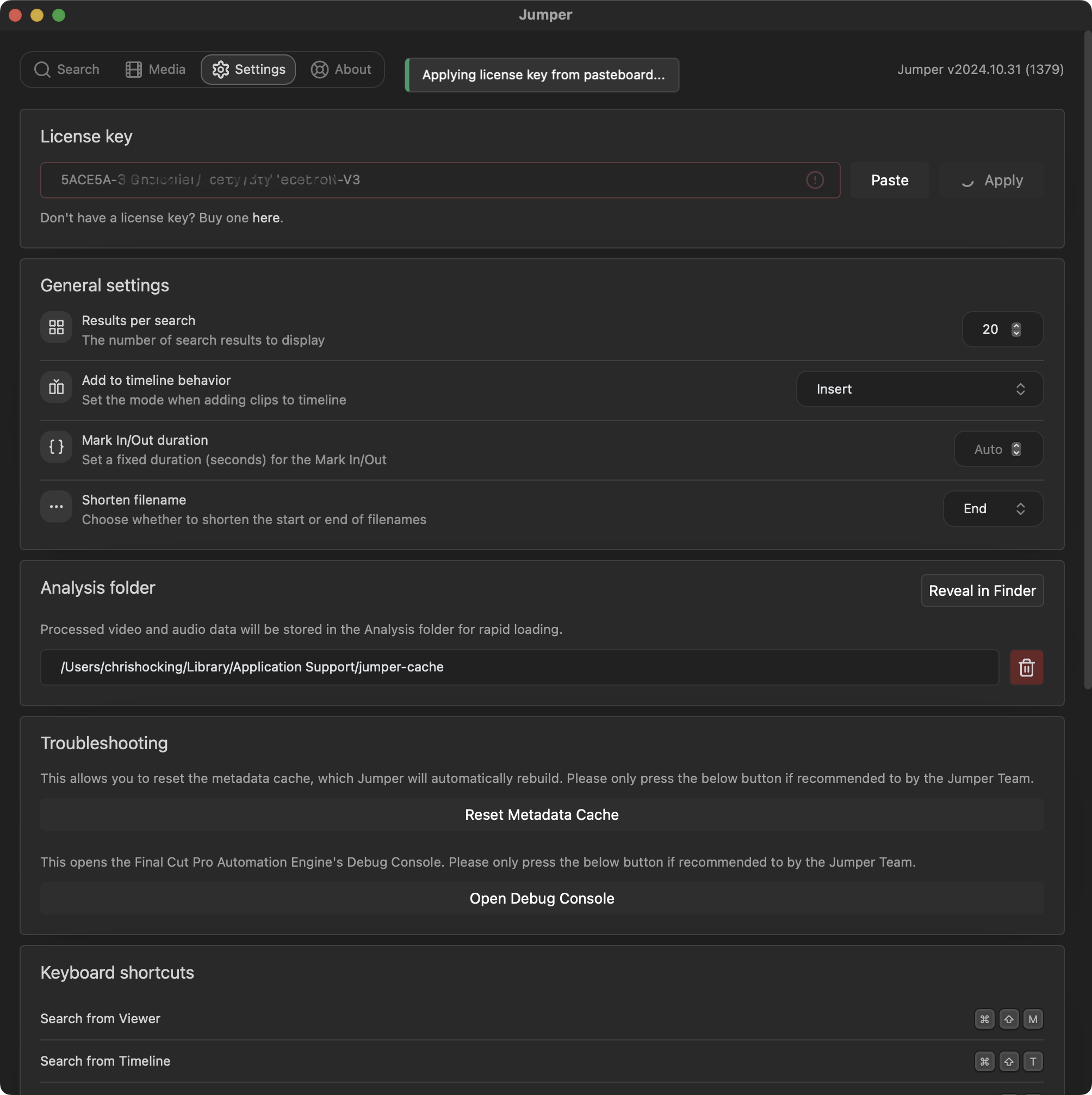This screenshot has height=1095, width=1092.
Task: Adjust the Results per search stepper arrows
Action: point(1016,329)
